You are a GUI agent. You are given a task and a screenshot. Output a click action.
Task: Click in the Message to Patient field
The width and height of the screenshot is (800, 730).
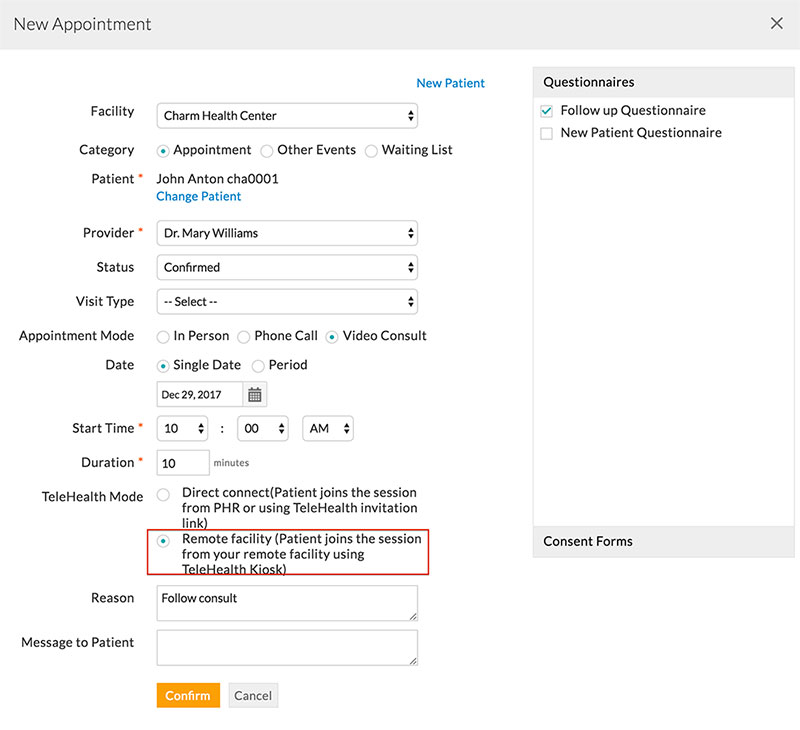click(x=287, y=647)
